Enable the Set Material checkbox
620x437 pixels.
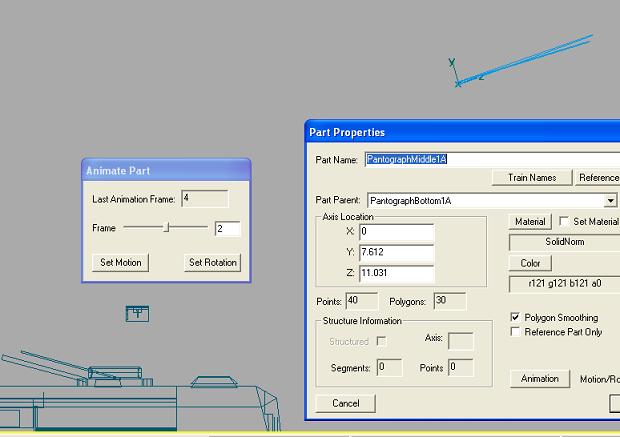565,222
